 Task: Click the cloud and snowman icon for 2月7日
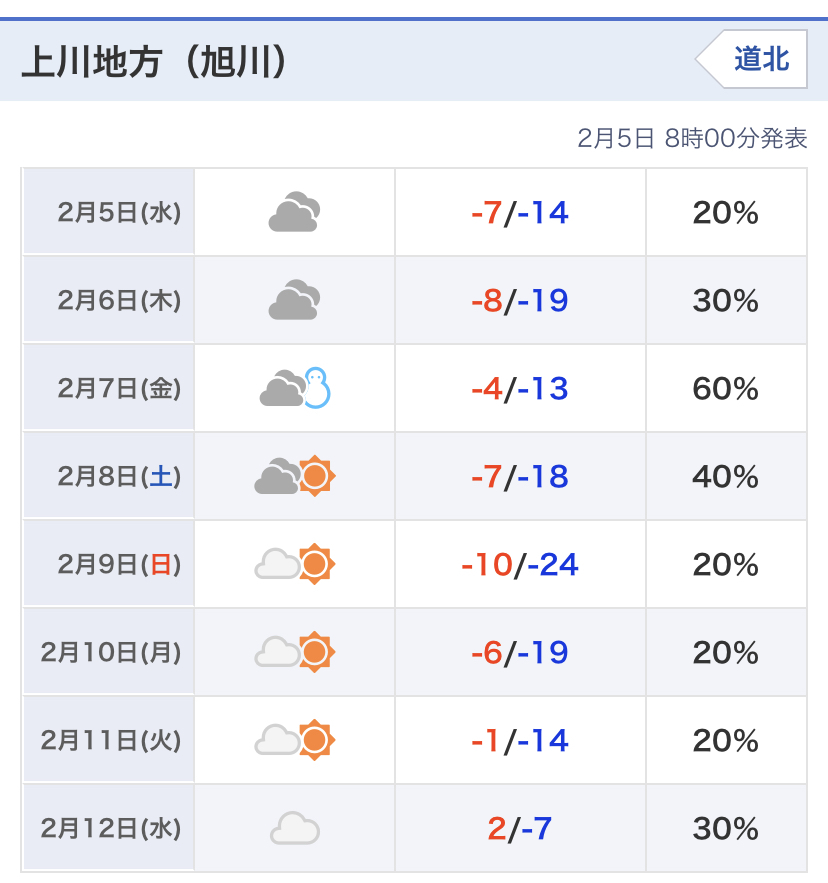point(295,388)
